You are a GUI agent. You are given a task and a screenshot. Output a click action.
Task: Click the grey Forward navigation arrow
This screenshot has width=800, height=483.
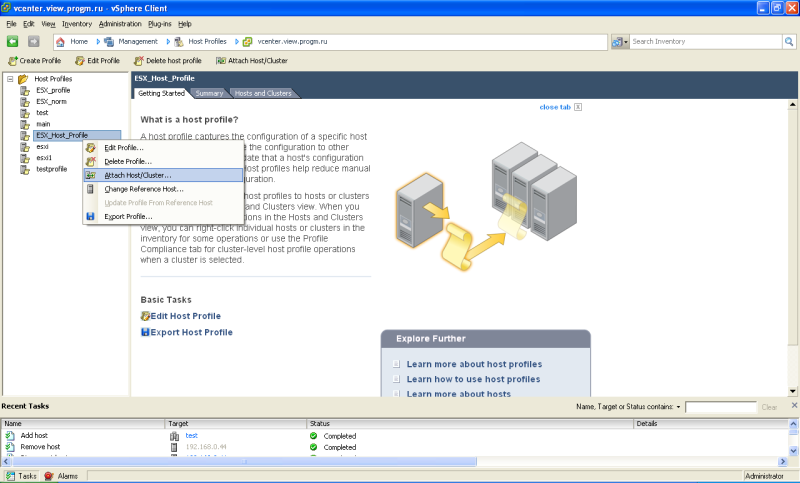(x=34, y=41)
